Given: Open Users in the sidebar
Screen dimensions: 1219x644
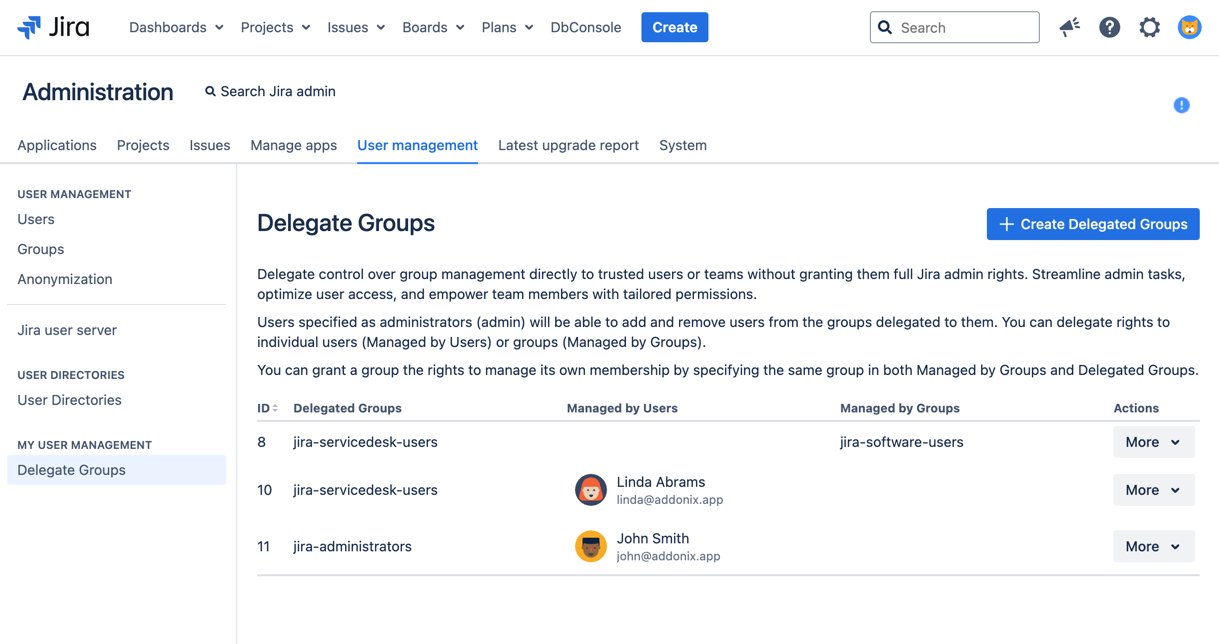Looking at the screenshot, I should (x=35, y=219).
